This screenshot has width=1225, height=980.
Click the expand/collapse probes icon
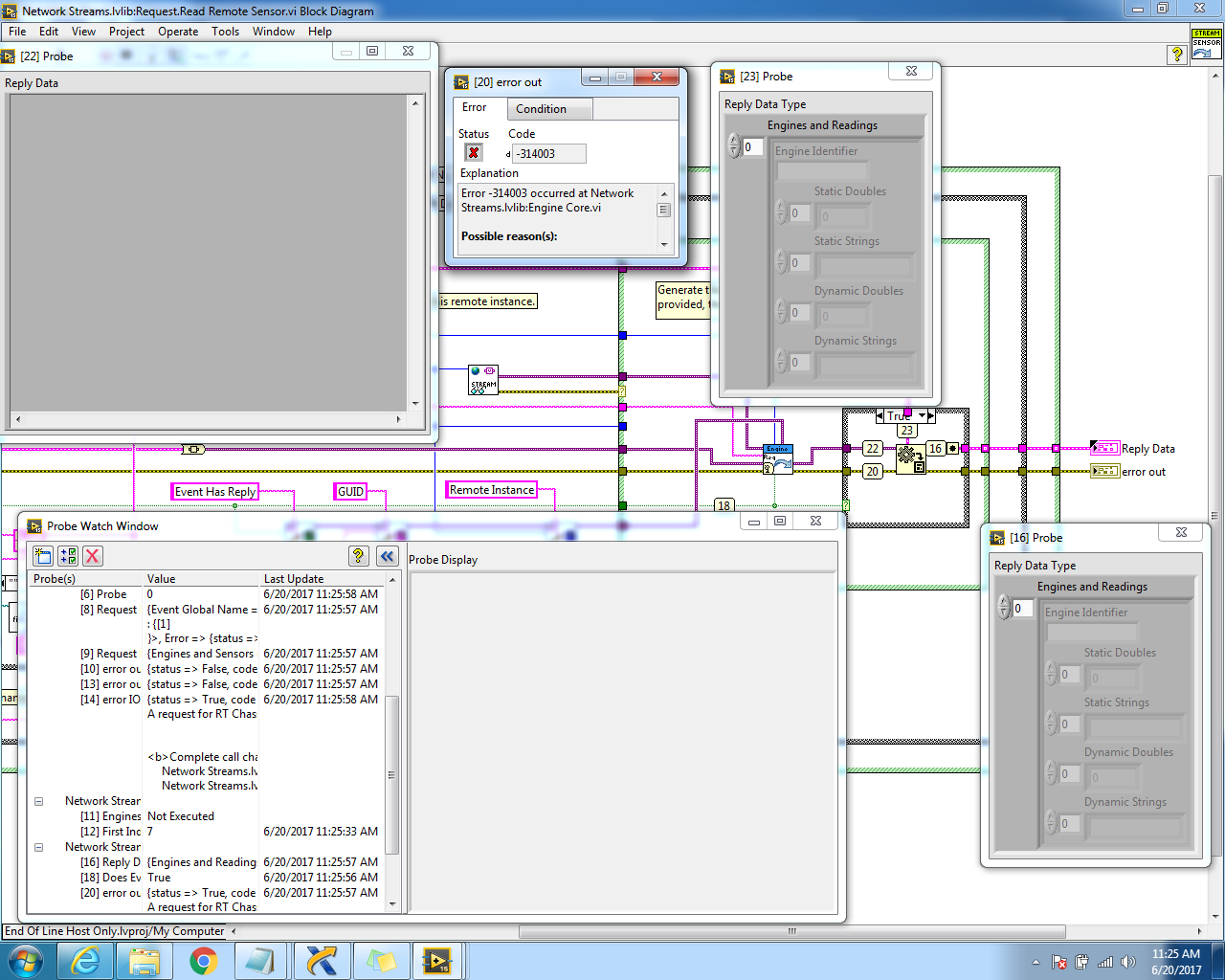68,556
